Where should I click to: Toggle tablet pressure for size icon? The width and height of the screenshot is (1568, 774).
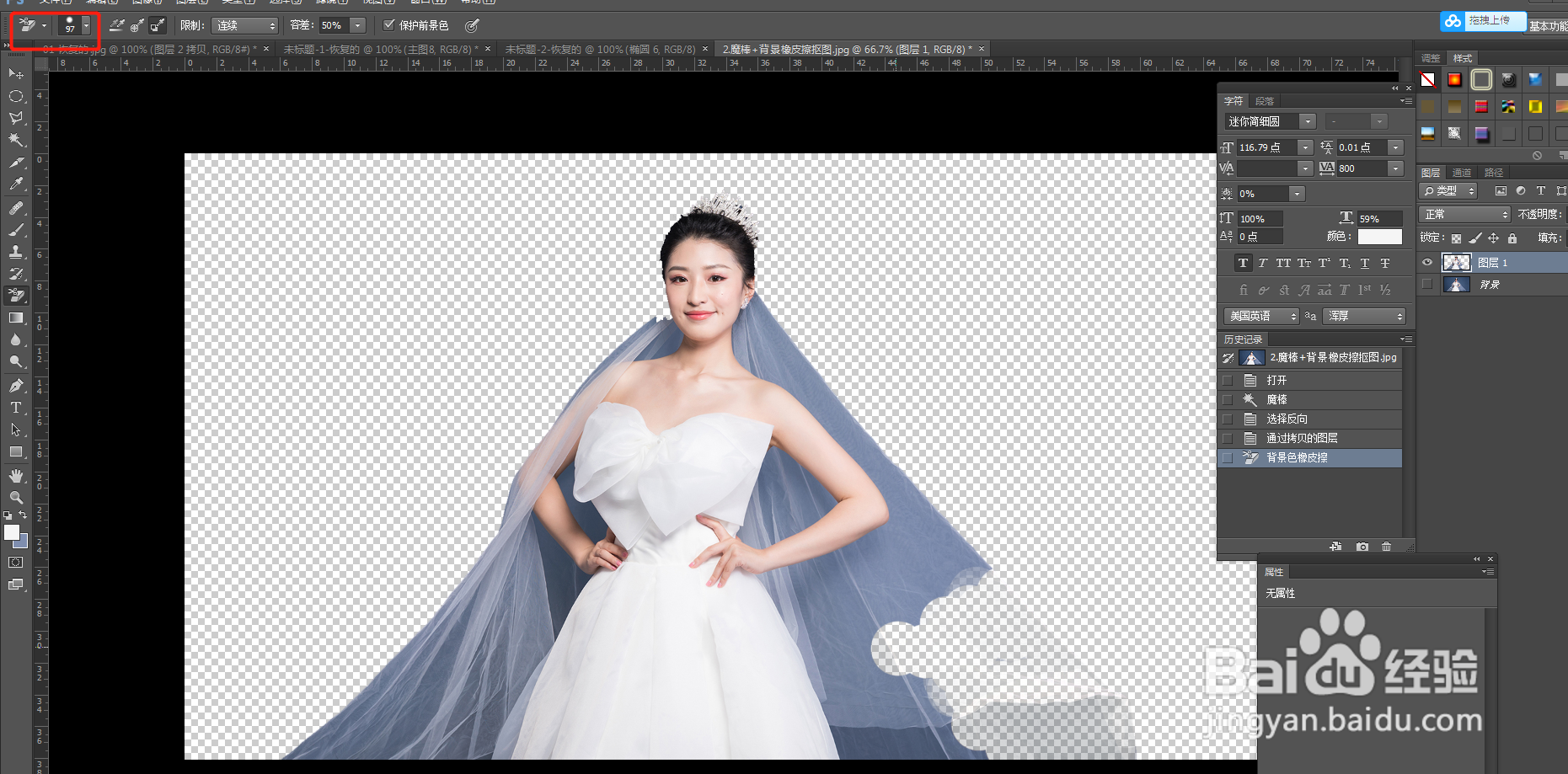(x=473, y=25)
